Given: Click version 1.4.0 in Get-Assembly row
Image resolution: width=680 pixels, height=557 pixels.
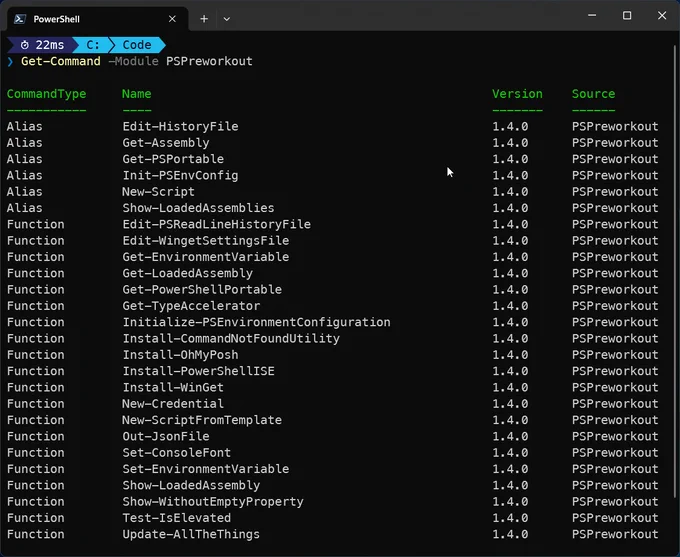Looking at the screenshot, I should coord(510,143).
